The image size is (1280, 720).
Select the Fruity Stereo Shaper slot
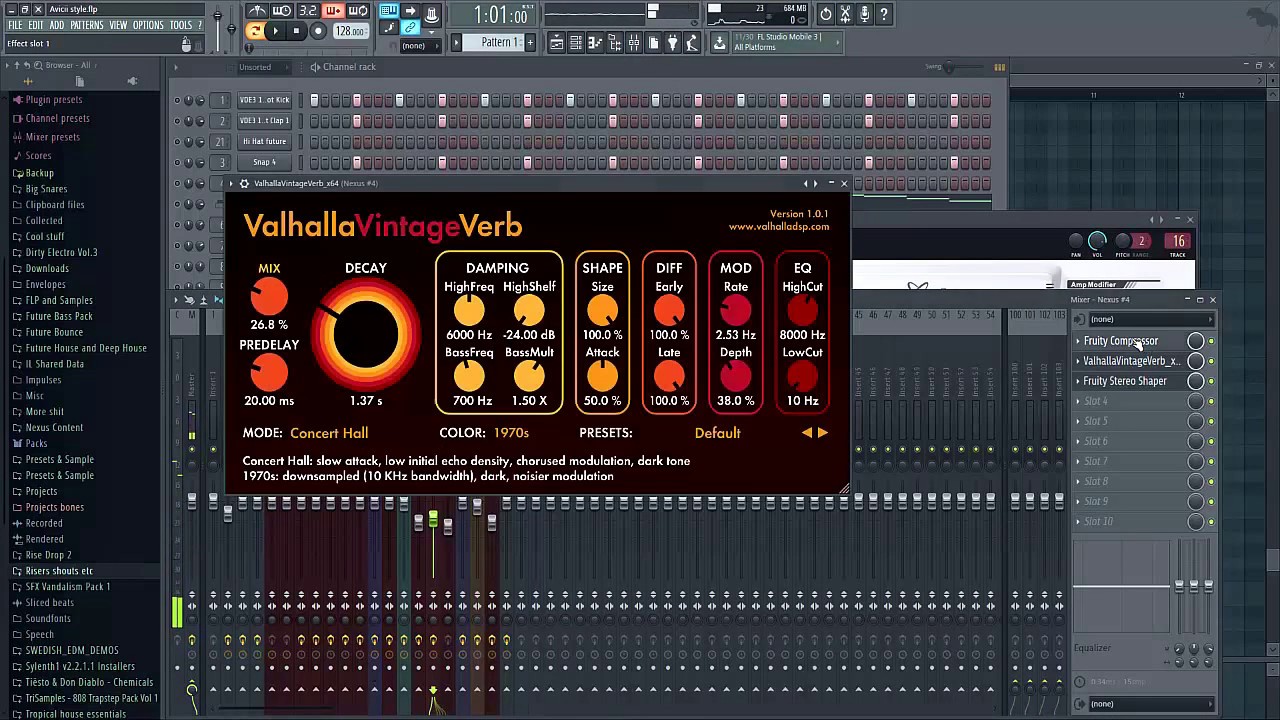(x=1125, y=381)
